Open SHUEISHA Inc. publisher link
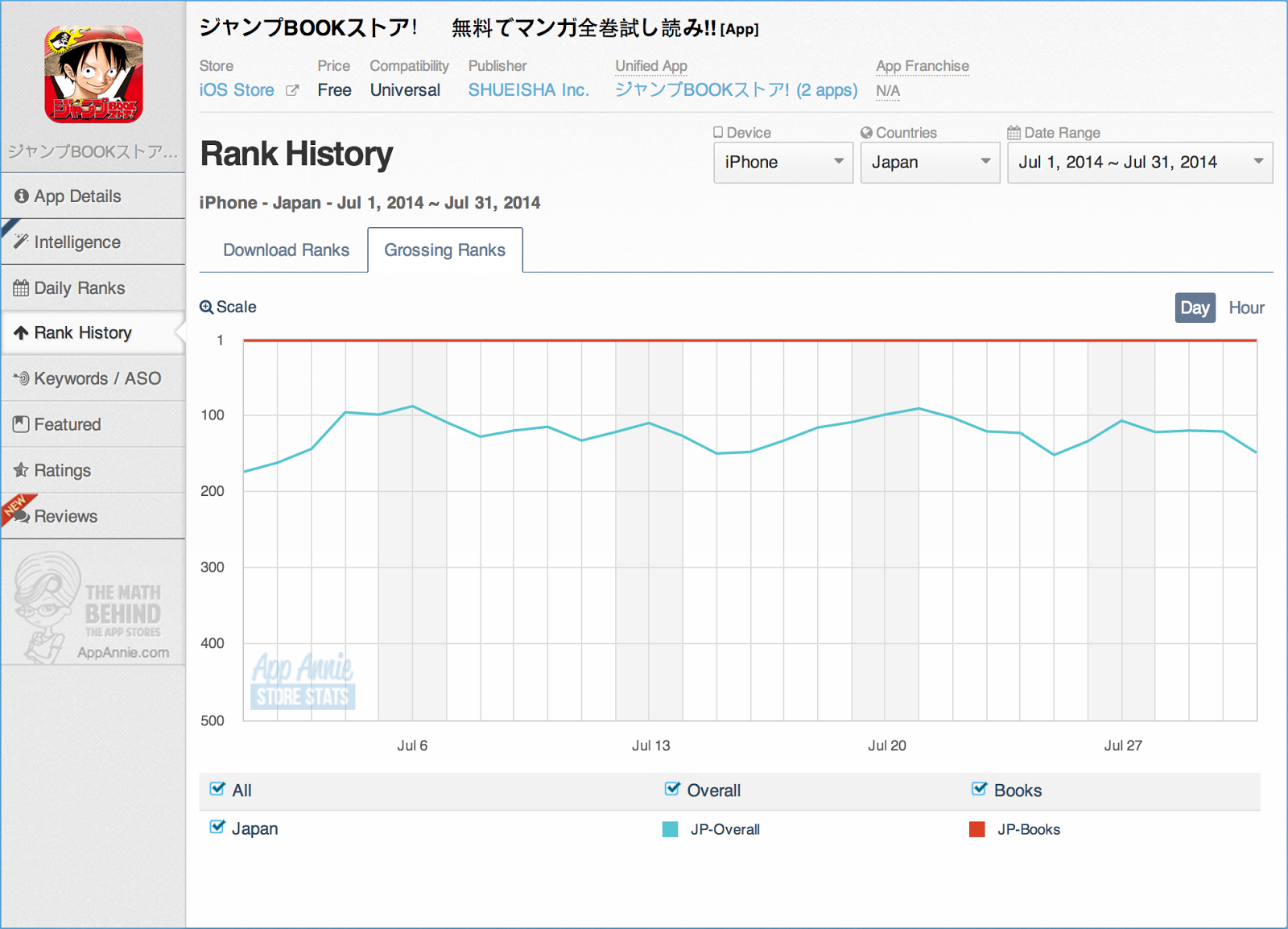The width and height of the screenshot is (1288, 929). 529,90
